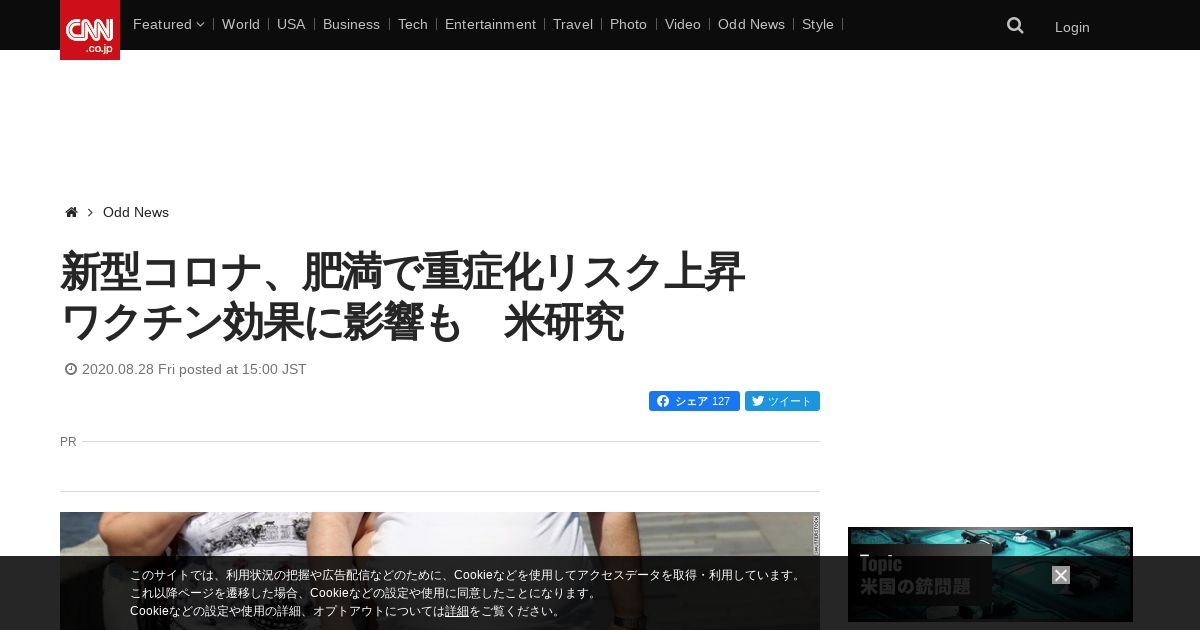Select the Tech menu item
The height and width of the screenshot is (630, 1200).
[413, 24]
